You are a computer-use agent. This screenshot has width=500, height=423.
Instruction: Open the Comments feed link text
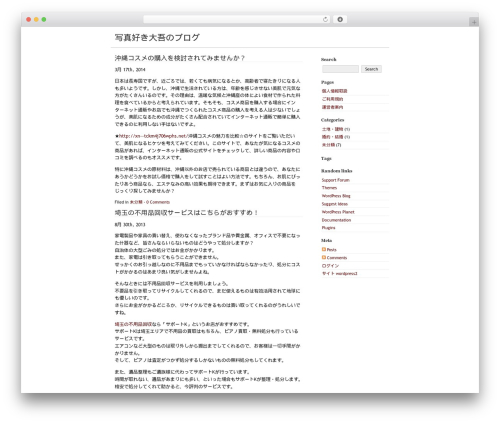(x=337, y=258)
